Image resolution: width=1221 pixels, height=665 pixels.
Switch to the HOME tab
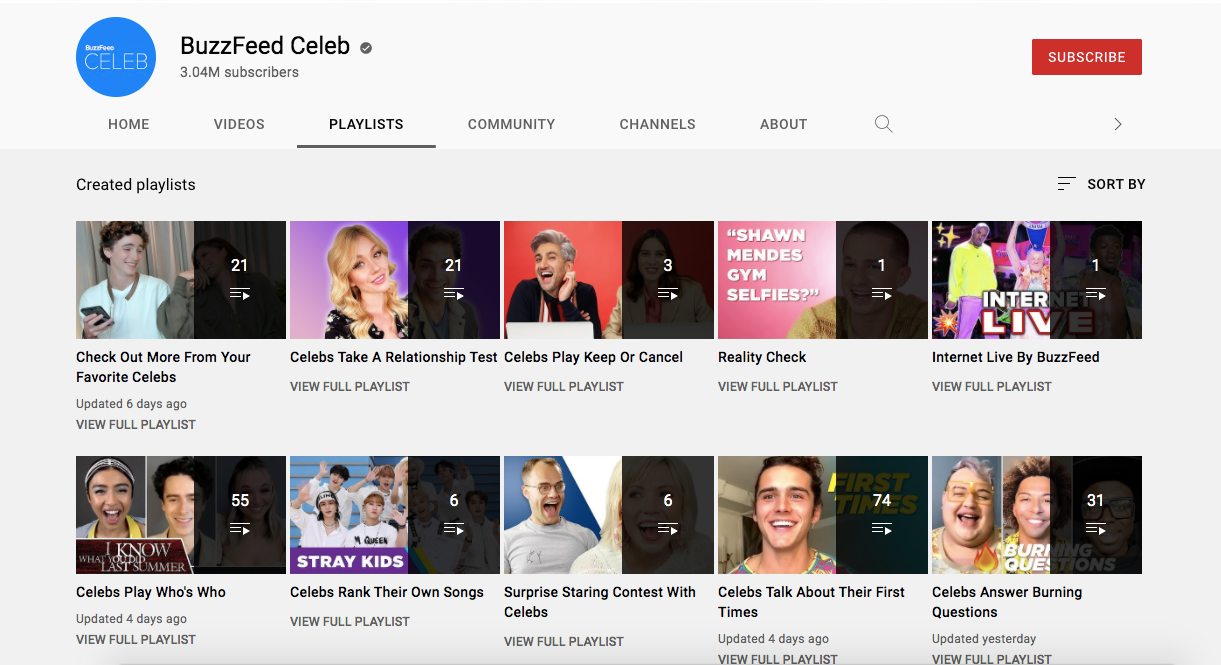pyautogui.click(x=129, y=124)
